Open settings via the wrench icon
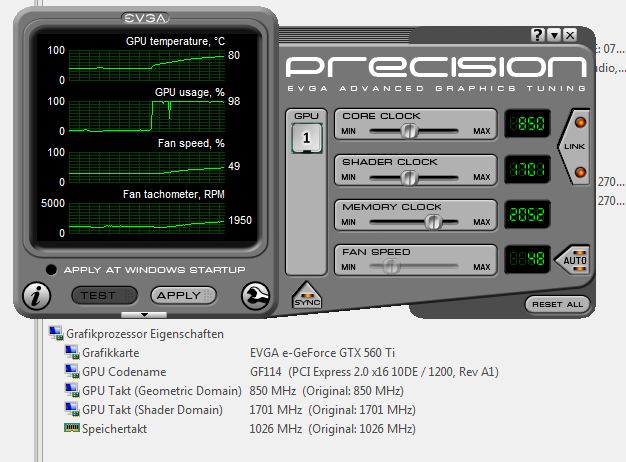Screen dimensions: 626x462 (256, 296)
